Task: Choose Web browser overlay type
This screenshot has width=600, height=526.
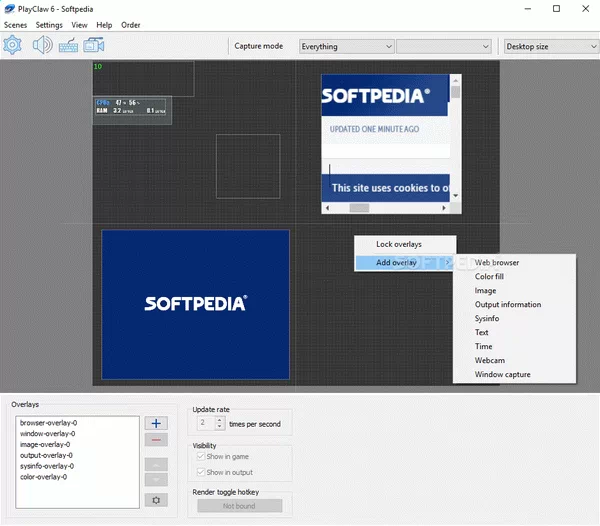Action: pos(514,263)
